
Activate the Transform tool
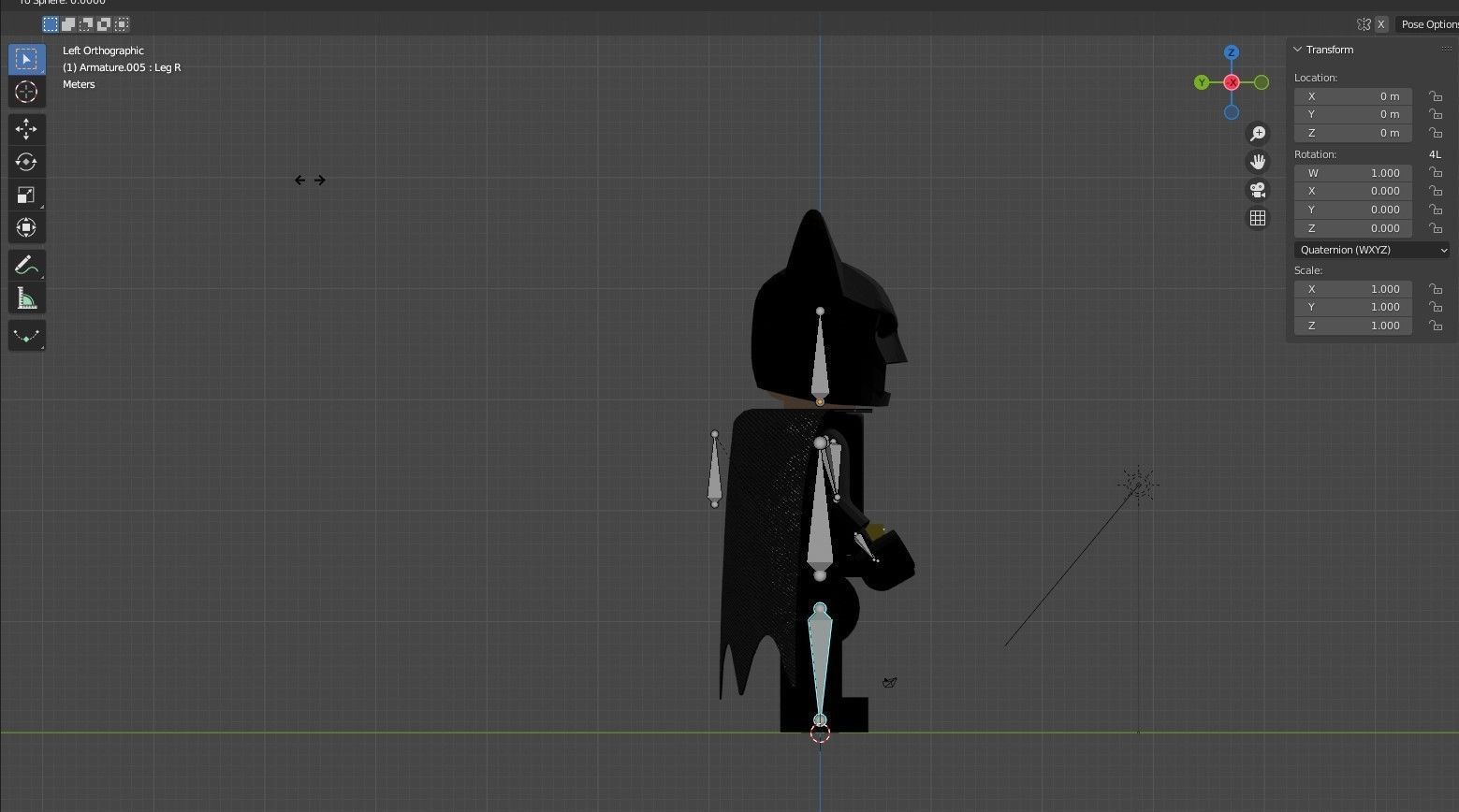(26, 227)
